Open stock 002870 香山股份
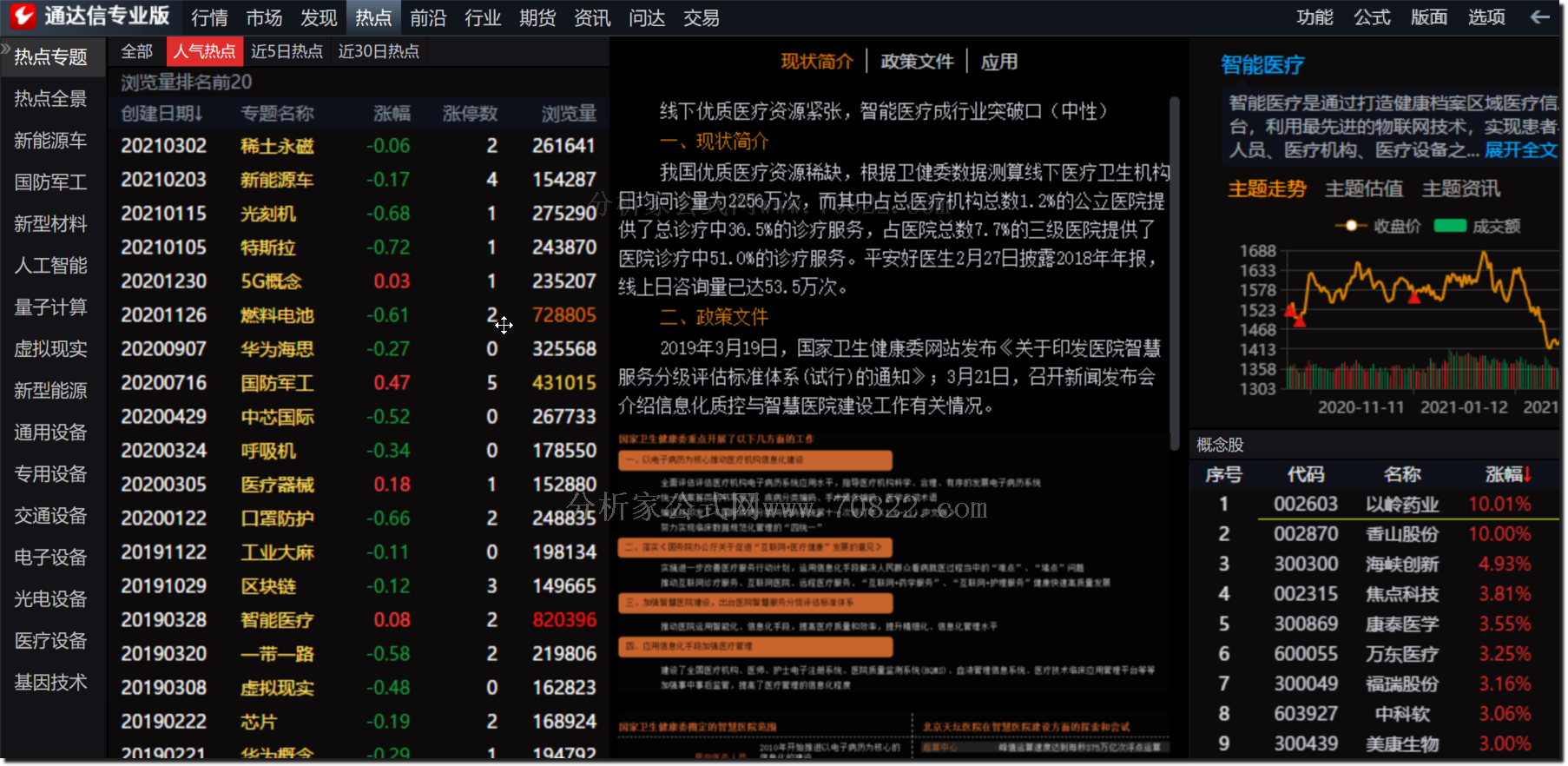 (x=1376, y=534)
